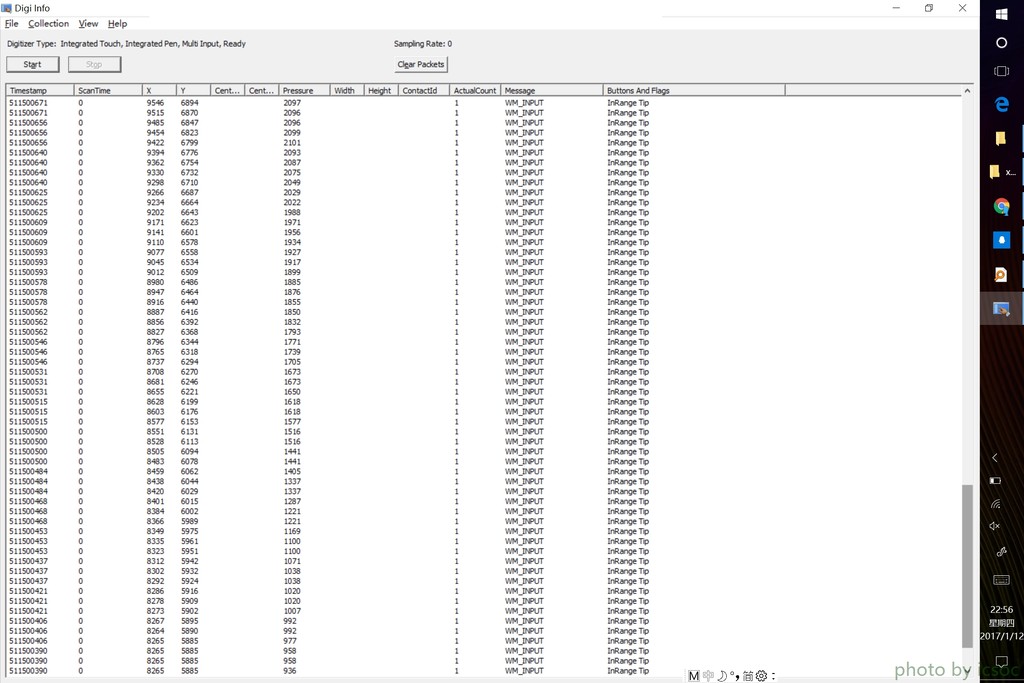The image size is (1024, 683).
Task: Select the pressure value 1793
Action: click(292, 332)
